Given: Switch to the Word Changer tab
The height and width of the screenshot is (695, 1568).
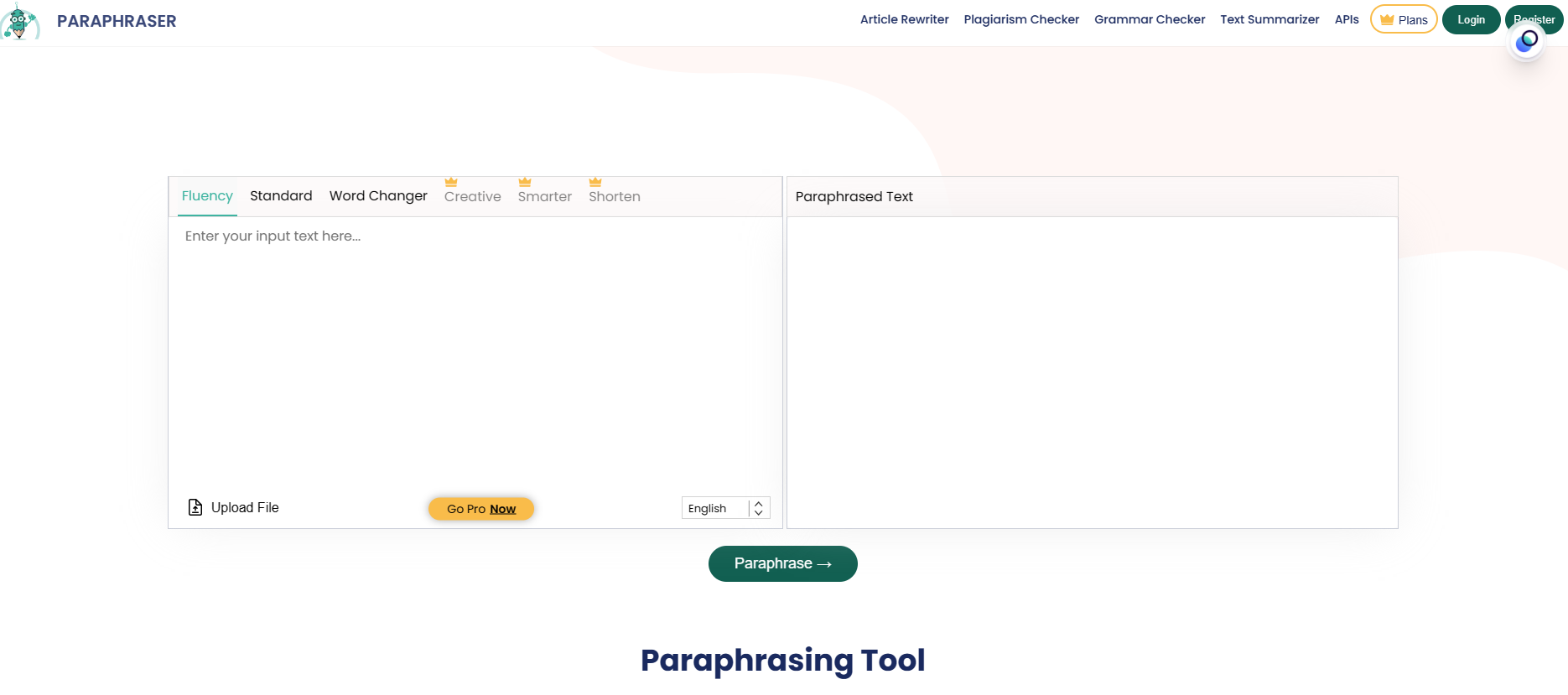Looking at the screenshot, I should coord(378,196).
